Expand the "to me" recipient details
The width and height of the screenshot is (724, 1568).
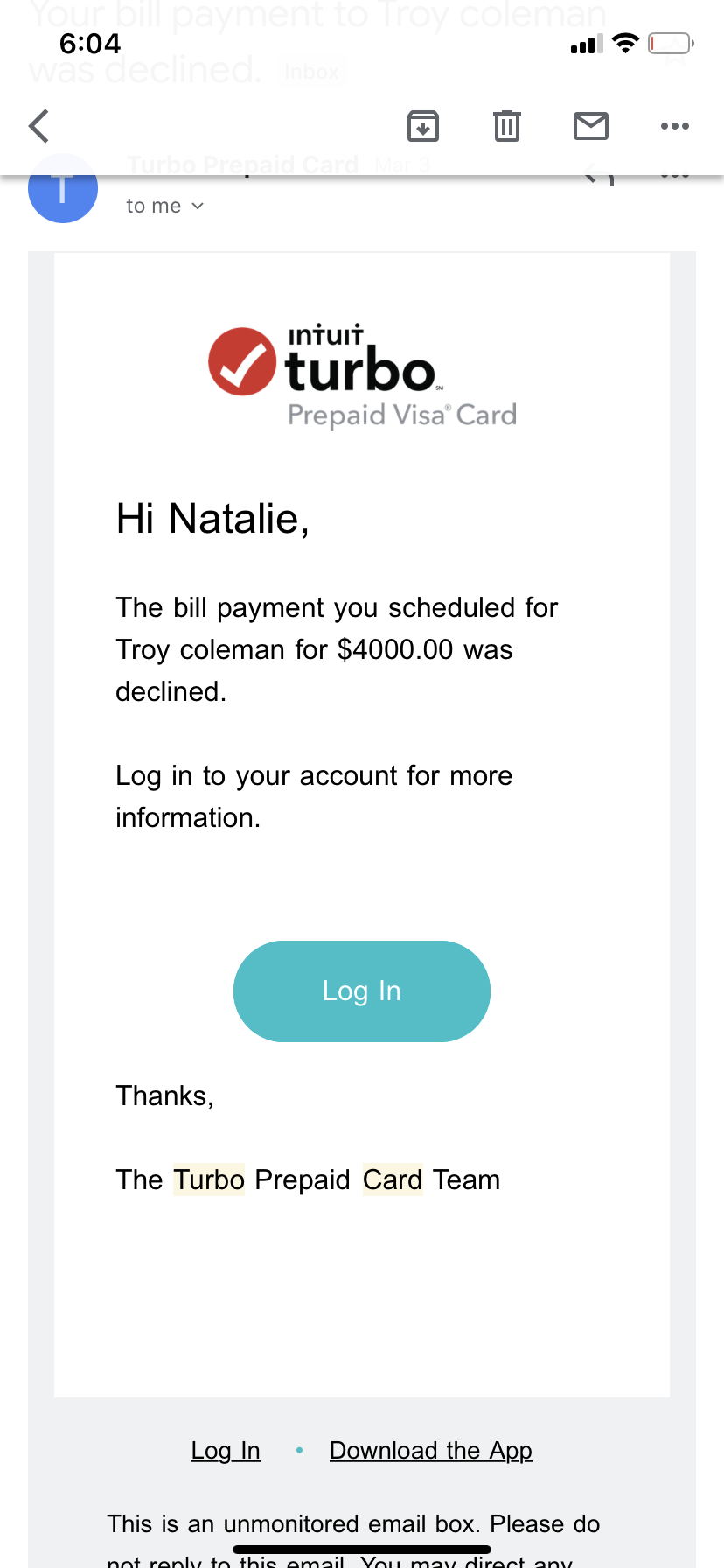click(x=164, y=206)
